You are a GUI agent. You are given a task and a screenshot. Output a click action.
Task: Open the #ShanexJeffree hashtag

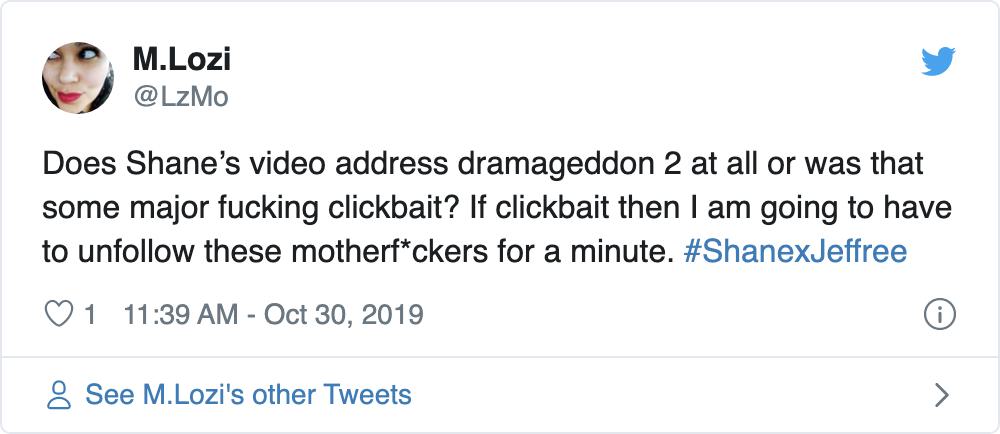(x=795, y=250)
